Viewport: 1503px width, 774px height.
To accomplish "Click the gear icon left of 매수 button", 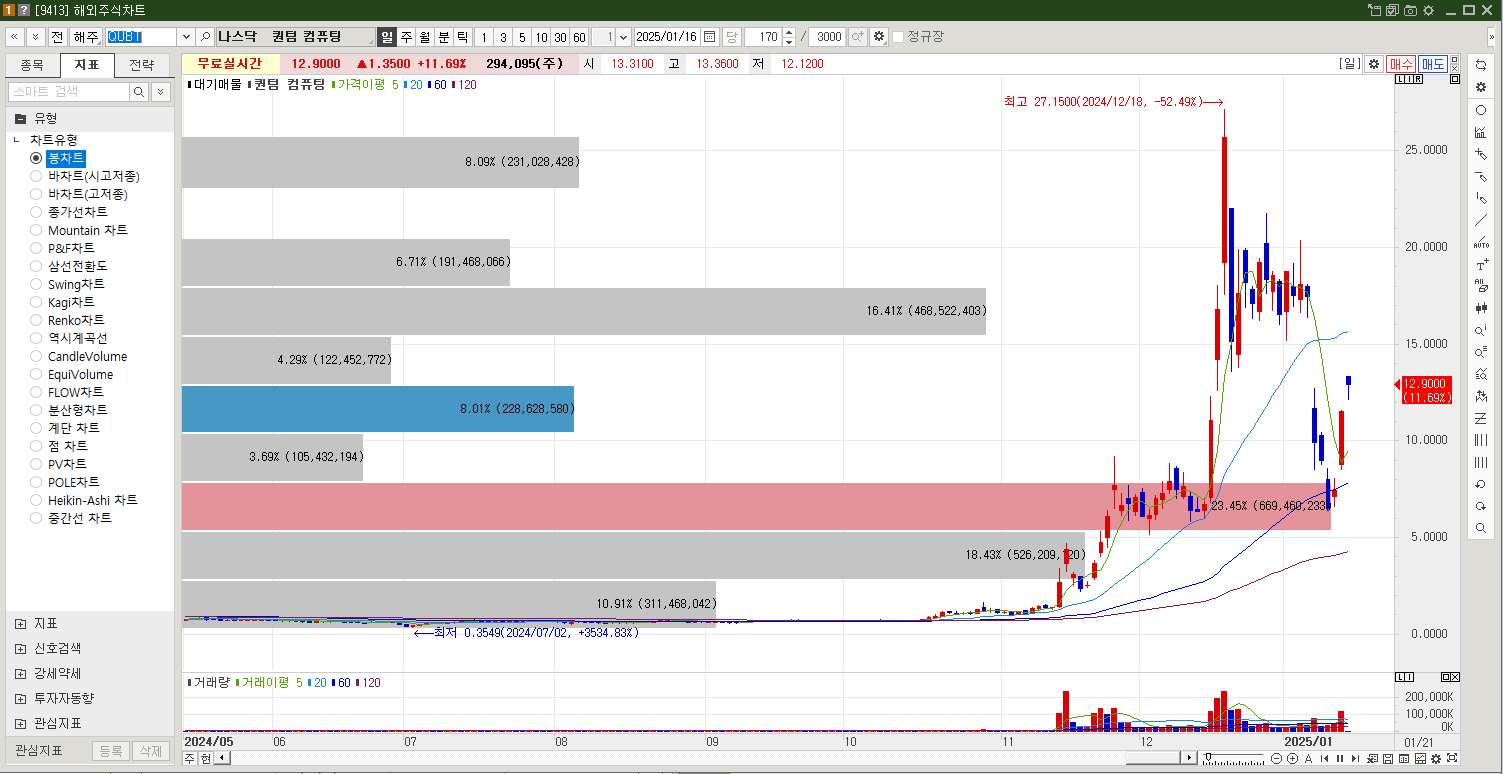I will pyautogui.click(x=1374, y=64).
